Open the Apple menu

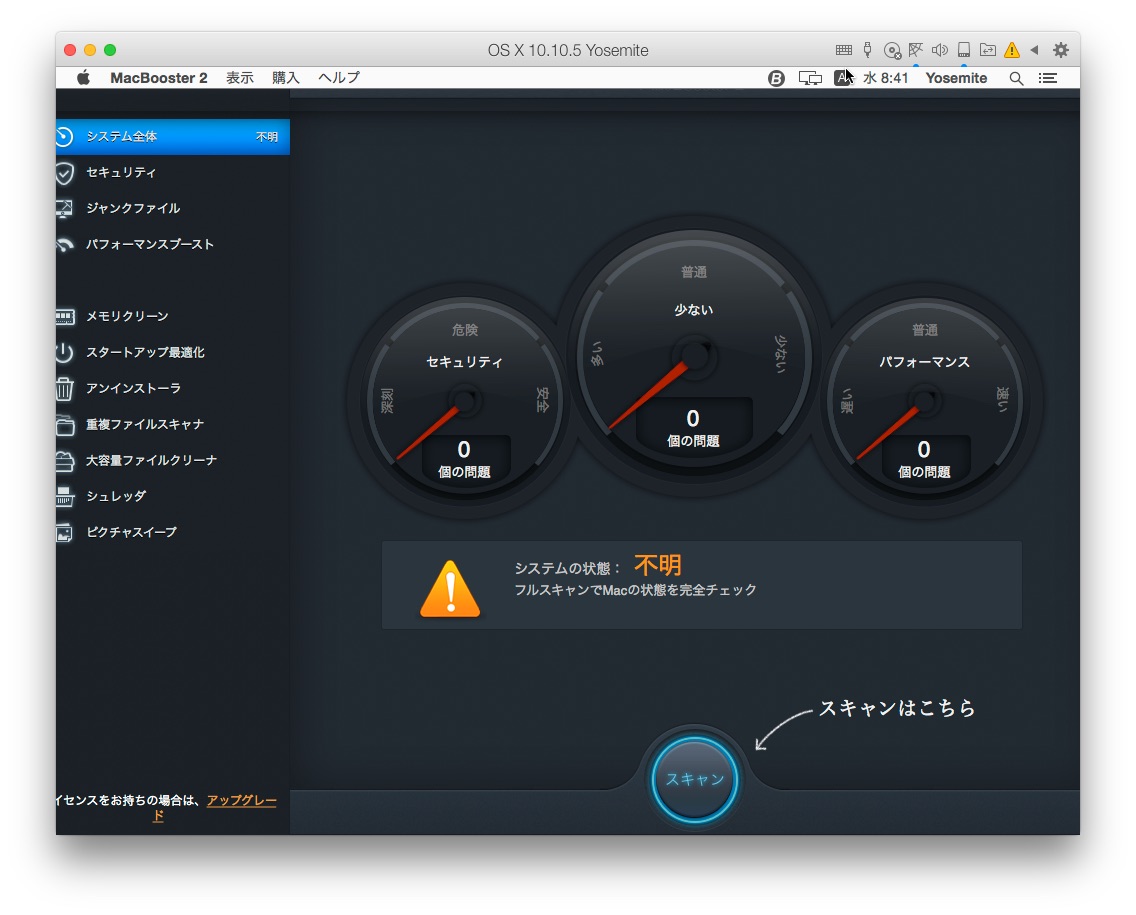coord(83,78)
